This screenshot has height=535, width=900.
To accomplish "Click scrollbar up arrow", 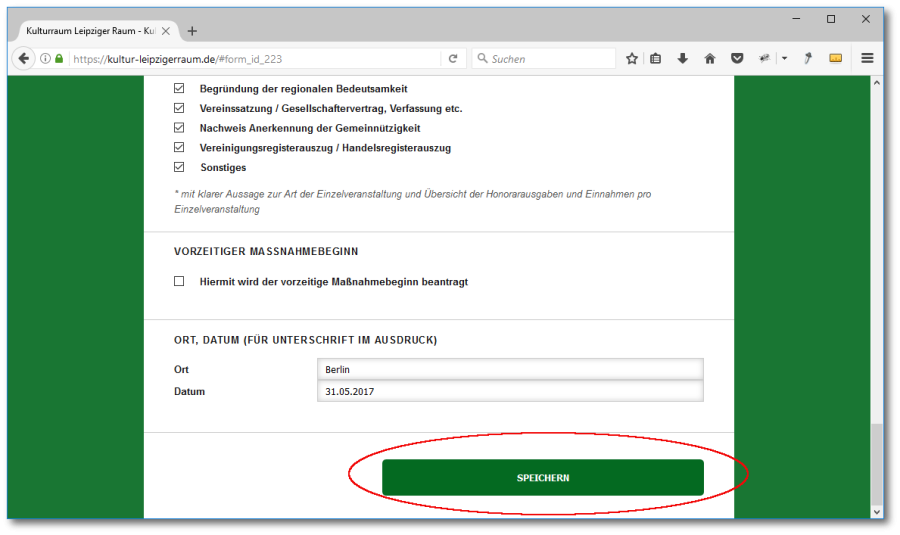I will point(876,83).
